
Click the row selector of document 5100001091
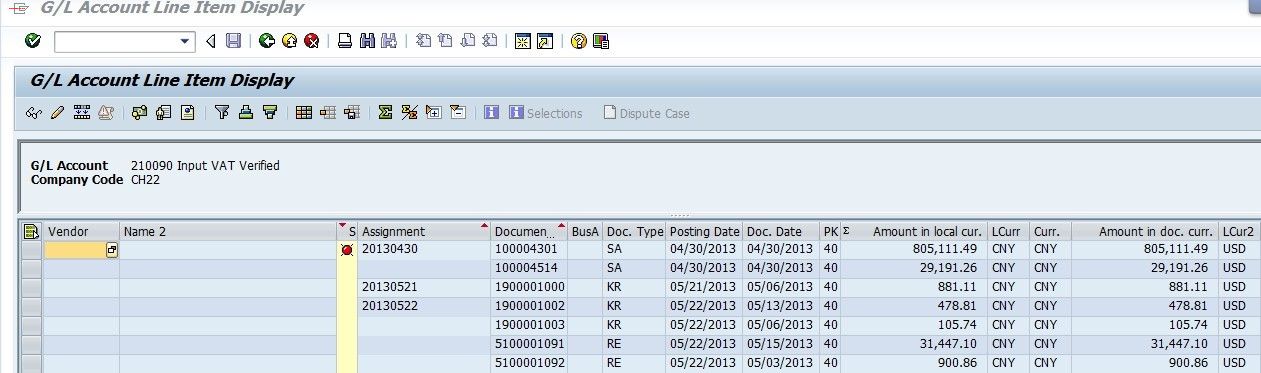[x=31, y=344]
